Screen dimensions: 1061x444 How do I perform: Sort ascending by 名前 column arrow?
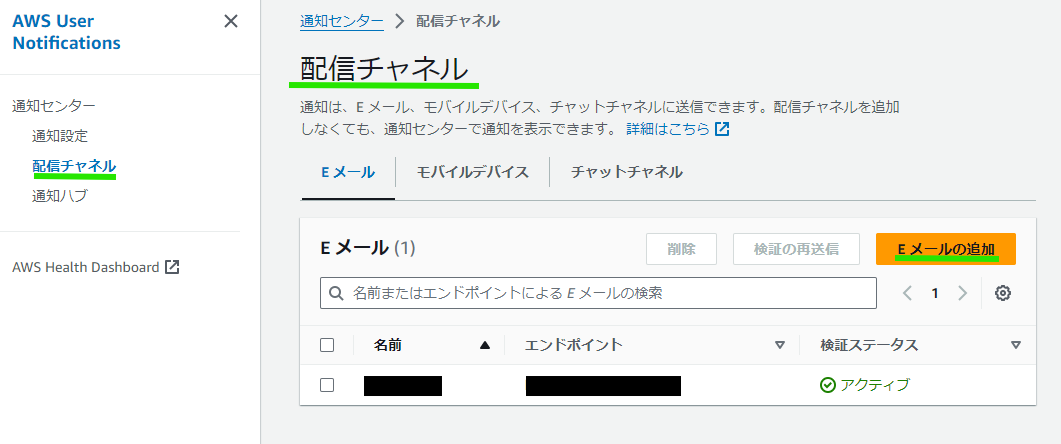point(484,345)
